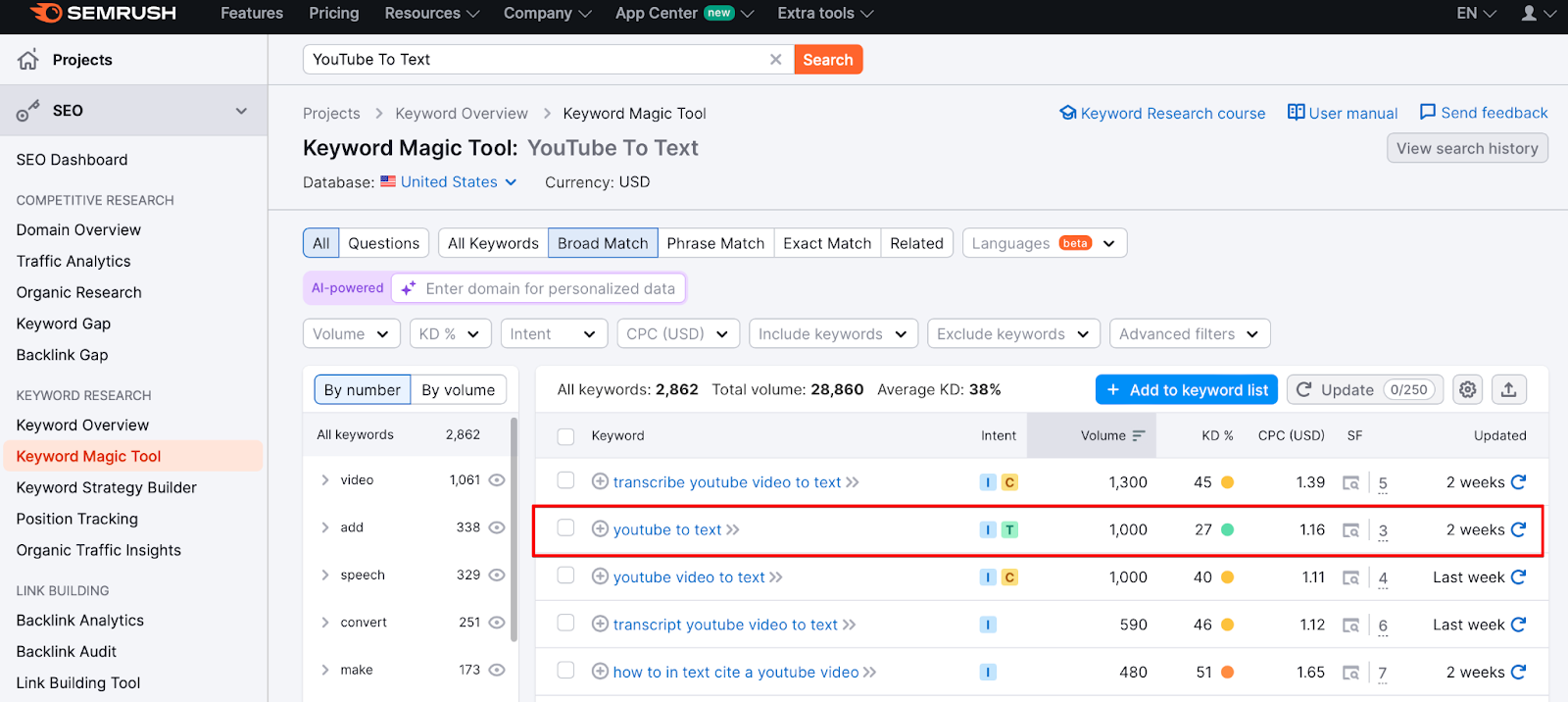Open Extra tools menu
This screenshot has width=1568, height=702.
(x=825, y=14)
